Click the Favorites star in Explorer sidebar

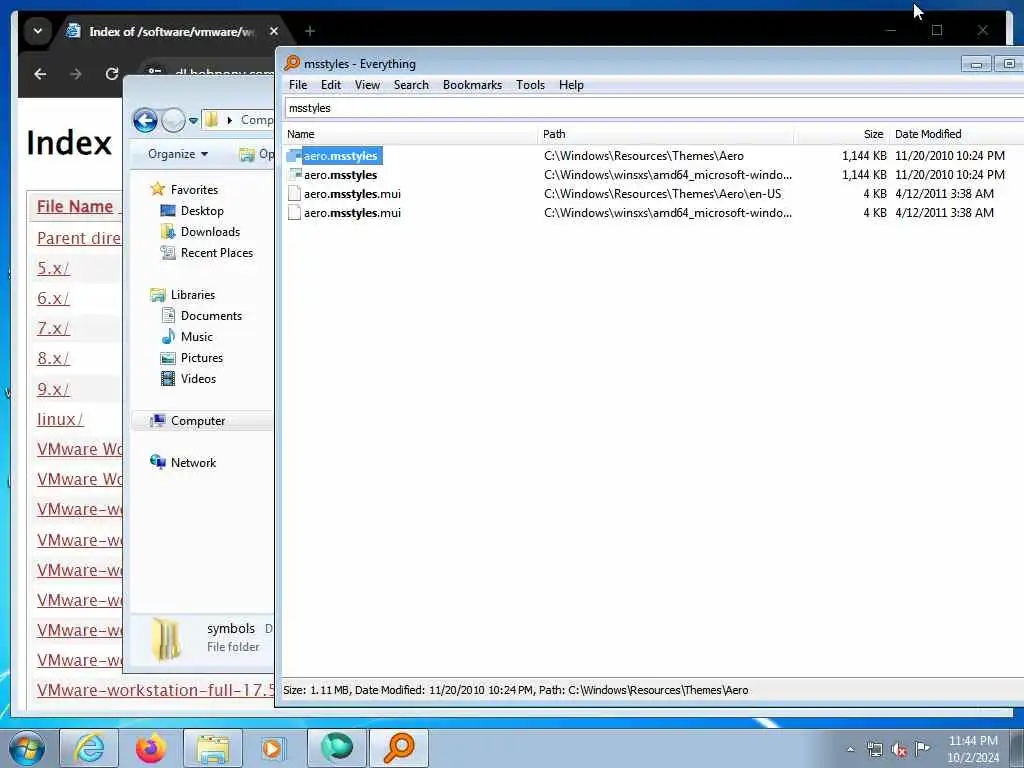point(157,189)
